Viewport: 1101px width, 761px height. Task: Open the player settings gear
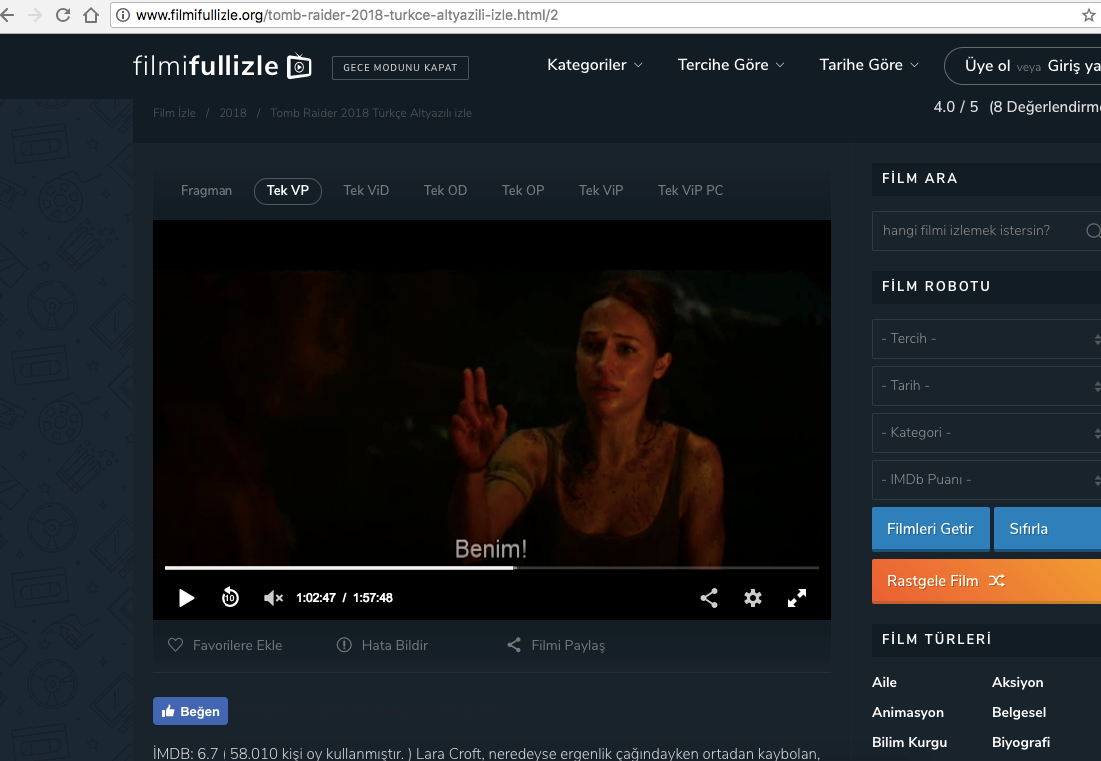click(x=753, y=598)
